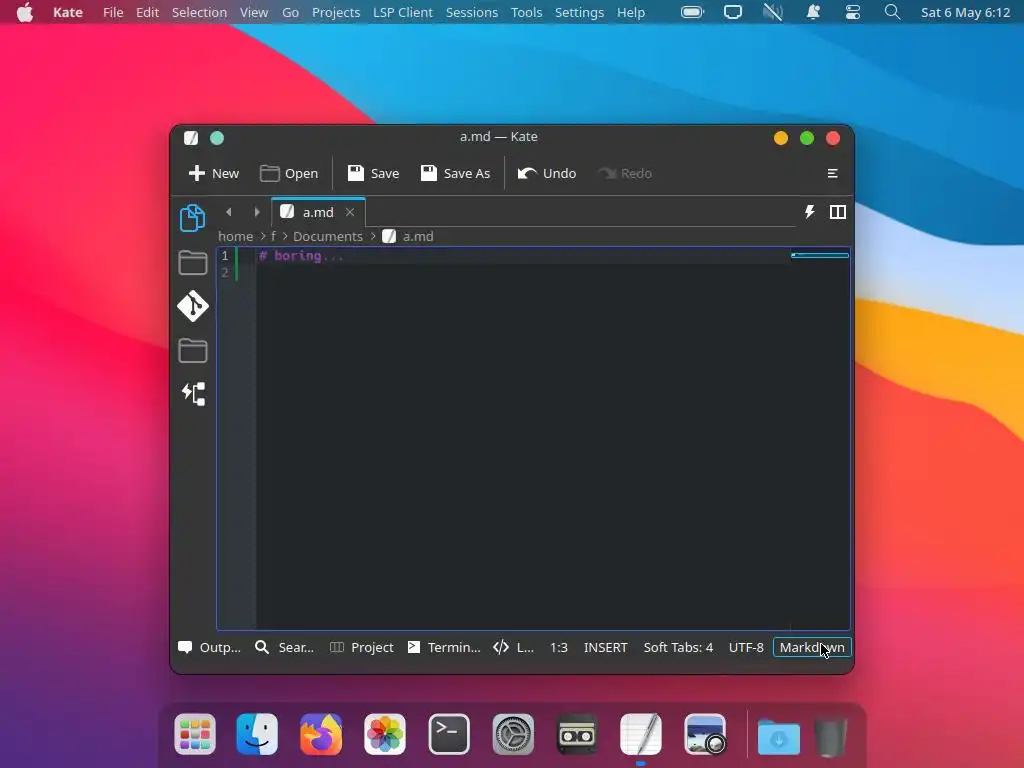Toggle the Terminal panel
Viewport: 1024px width, 768px height.
click(444, 647)
